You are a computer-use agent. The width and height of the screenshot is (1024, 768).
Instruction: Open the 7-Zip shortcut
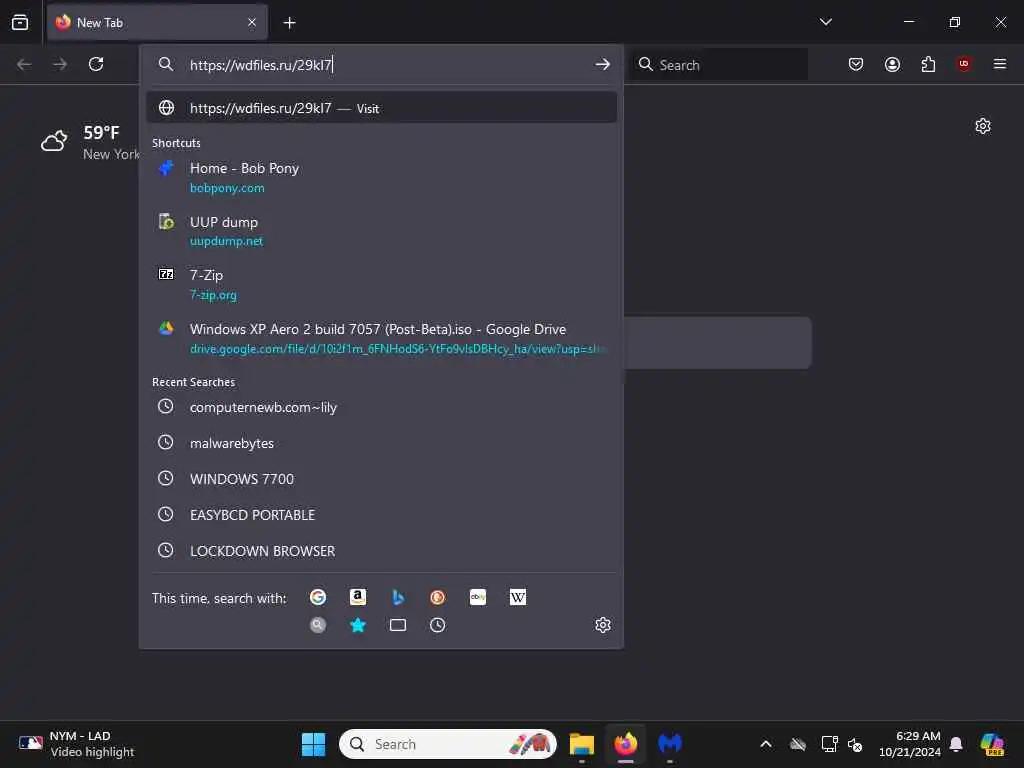381,284
